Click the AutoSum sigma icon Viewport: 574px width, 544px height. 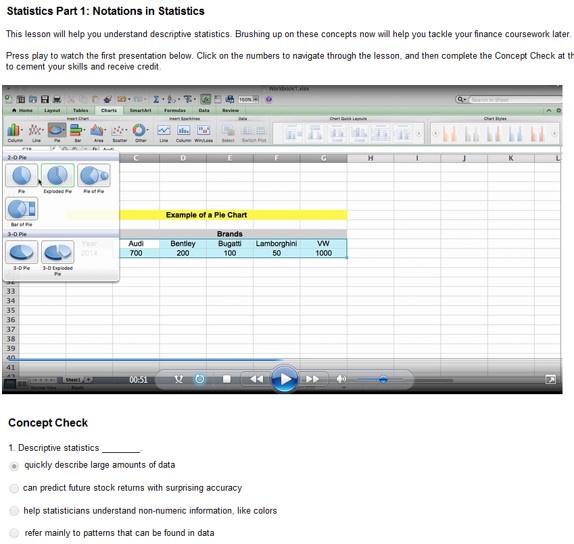coord(156,99)
